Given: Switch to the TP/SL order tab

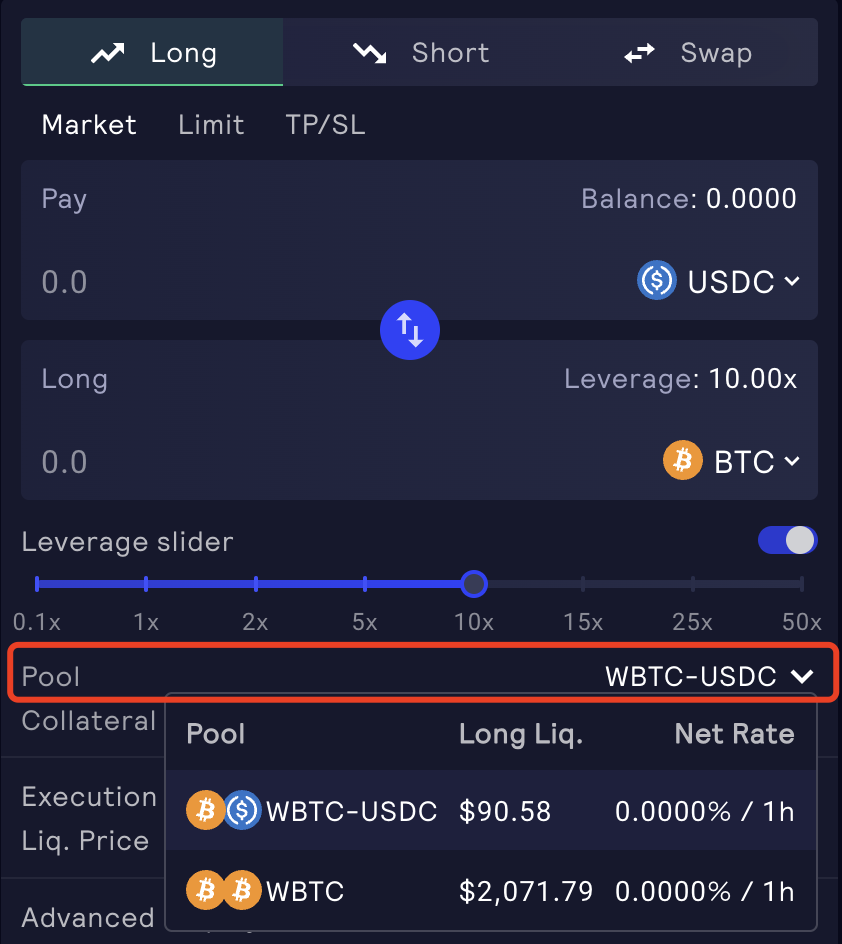Looking at the screenshot, I should click(x=325, y=125).
